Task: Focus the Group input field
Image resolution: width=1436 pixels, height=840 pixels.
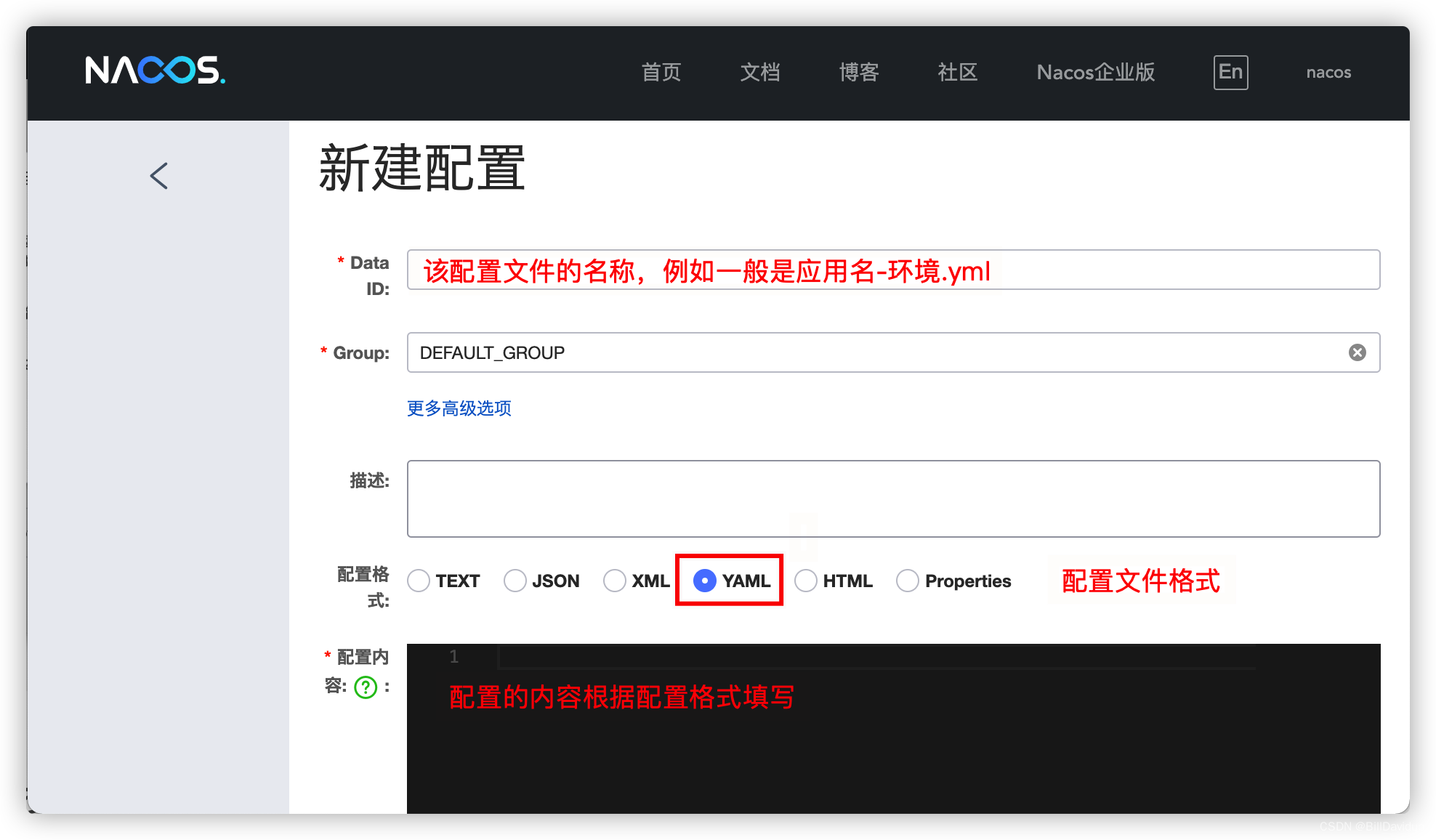Action: coord(893,352)
